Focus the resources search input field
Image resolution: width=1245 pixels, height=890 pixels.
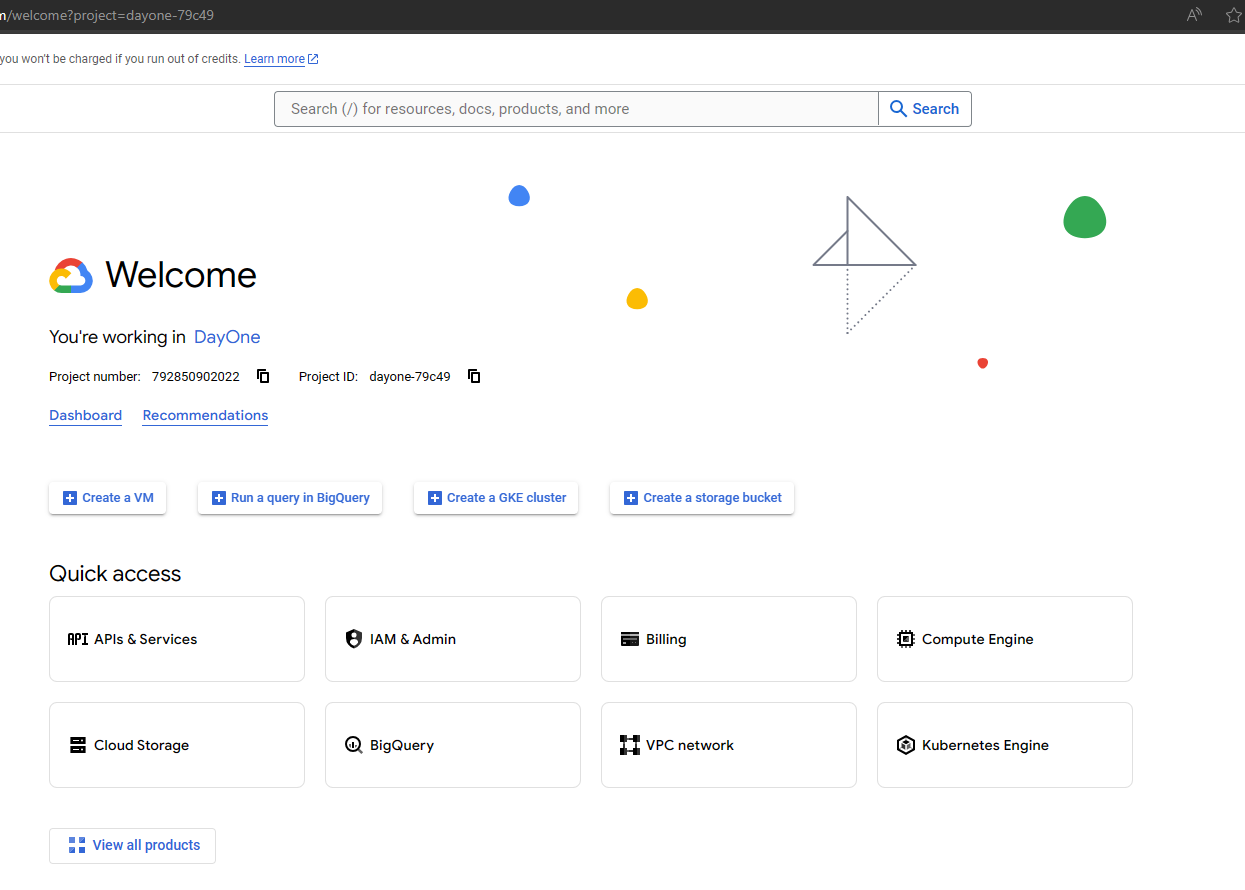tap(575, 109)
